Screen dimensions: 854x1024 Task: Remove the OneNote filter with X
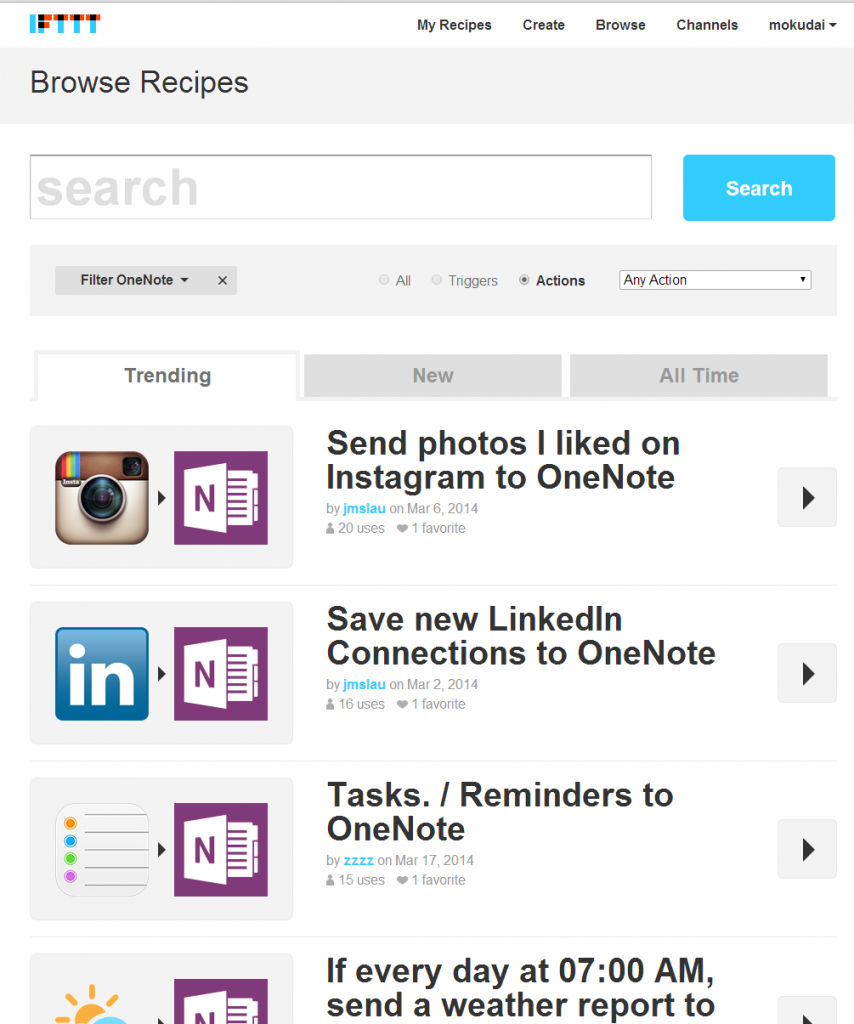coord(223,280)
